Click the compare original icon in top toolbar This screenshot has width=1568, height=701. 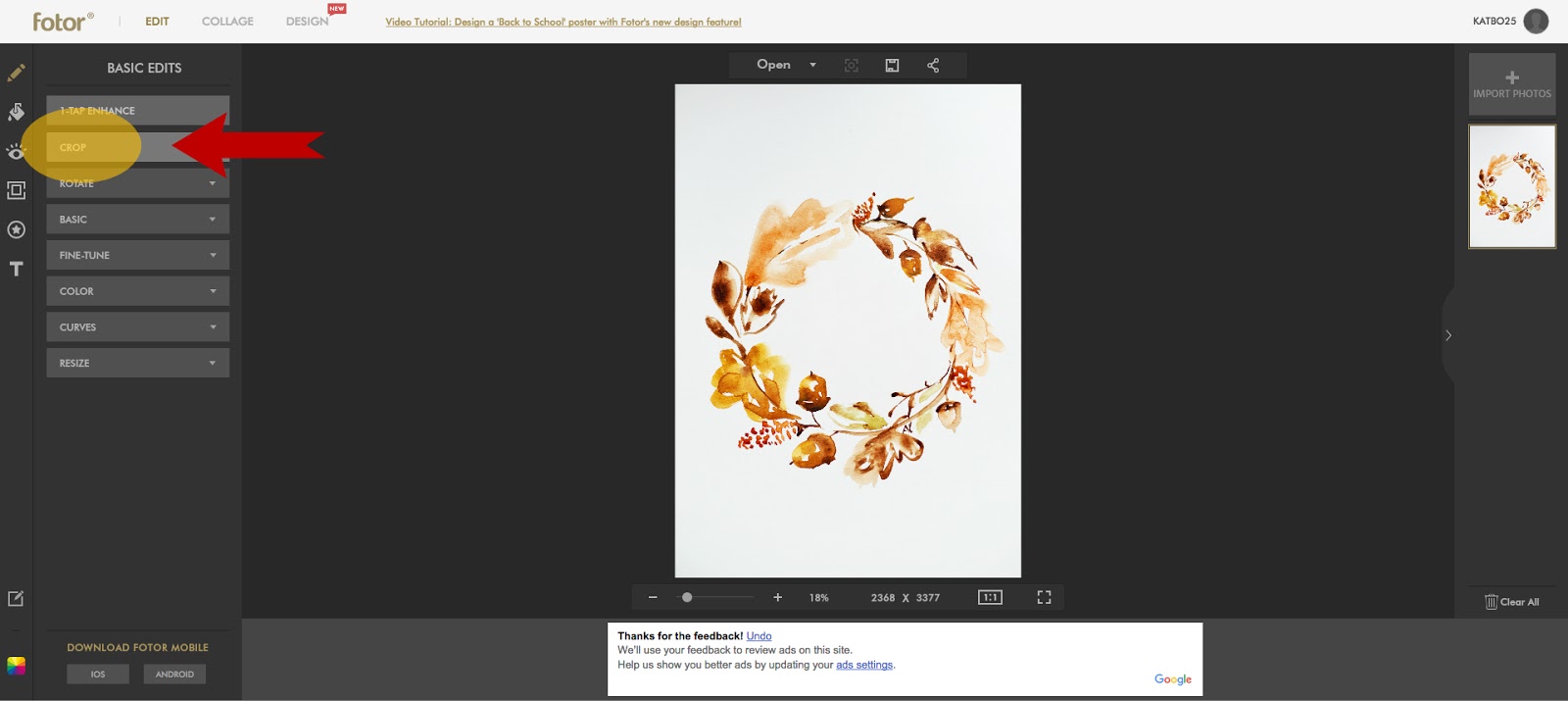point(852,66)
